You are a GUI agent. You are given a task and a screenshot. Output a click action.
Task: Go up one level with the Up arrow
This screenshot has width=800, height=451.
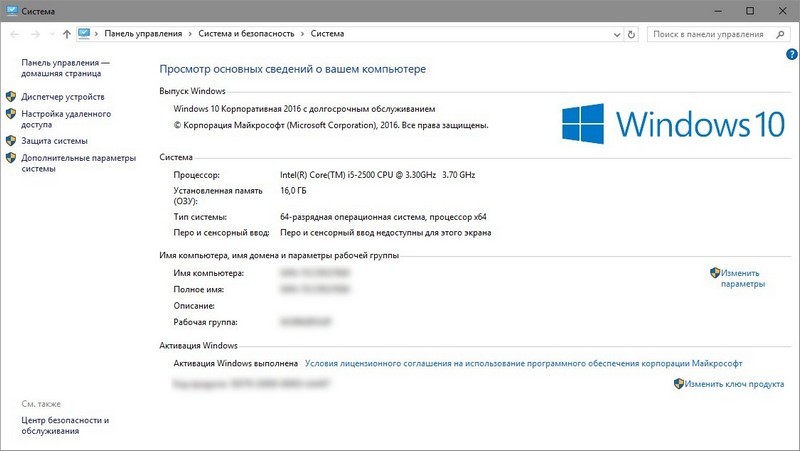(67, 34)
